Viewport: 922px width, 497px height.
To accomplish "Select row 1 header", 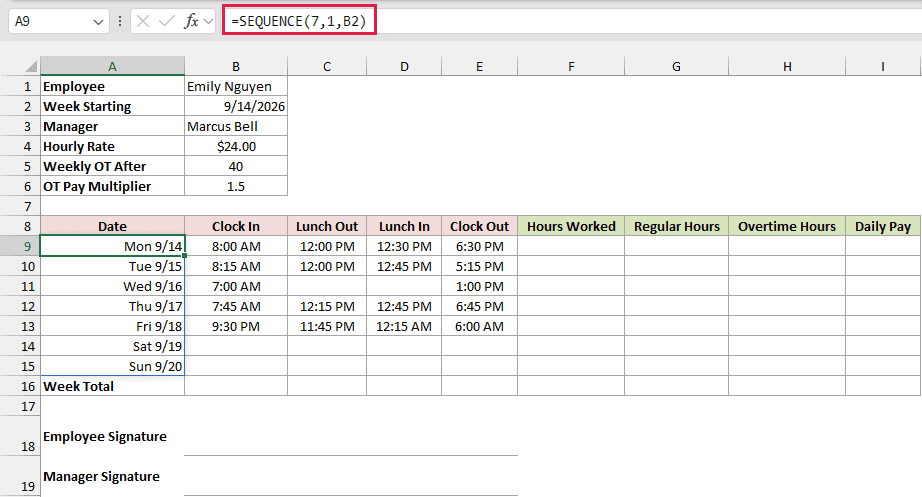I will pos(20,86).
